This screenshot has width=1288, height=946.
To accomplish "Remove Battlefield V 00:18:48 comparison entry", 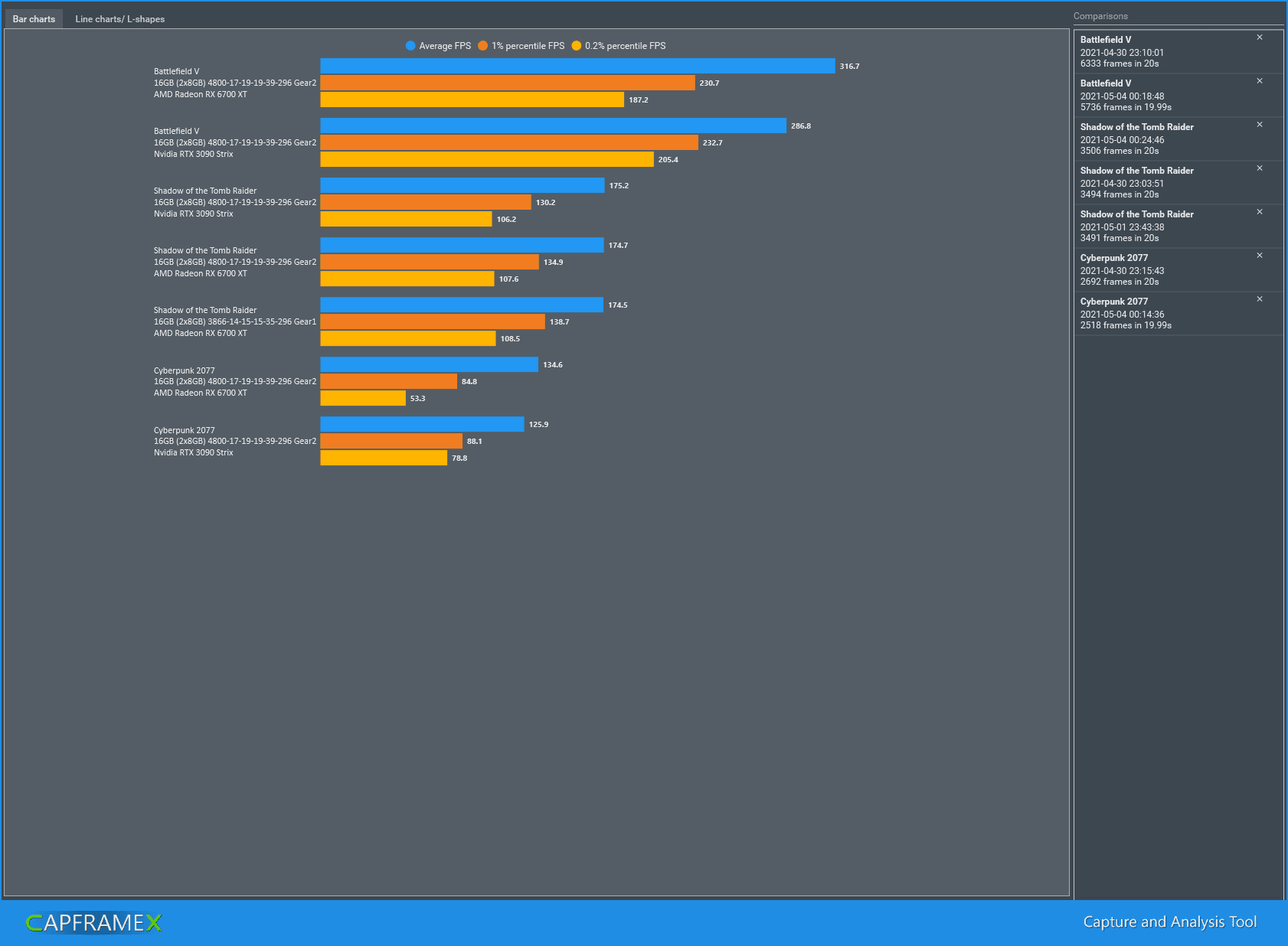I will pos(1259,81).
